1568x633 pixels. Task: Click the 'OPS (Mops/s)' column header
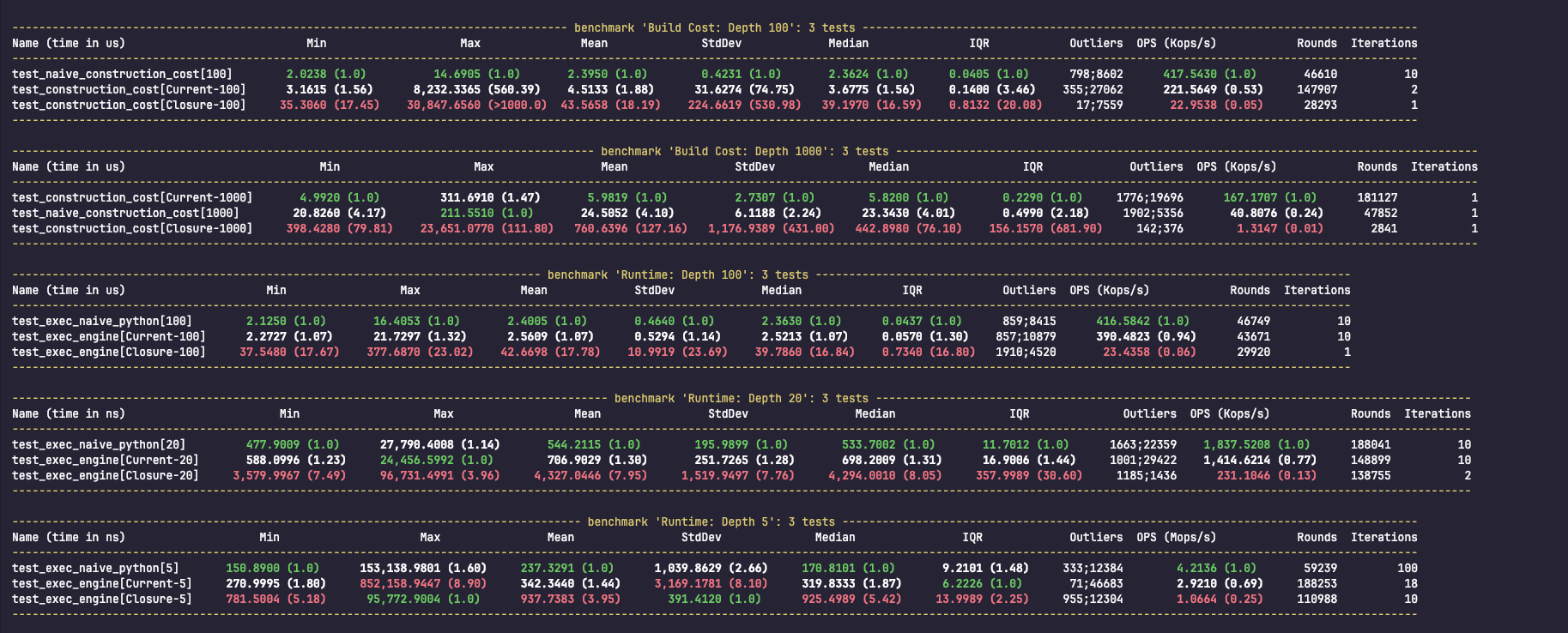tap(1176, 537)
